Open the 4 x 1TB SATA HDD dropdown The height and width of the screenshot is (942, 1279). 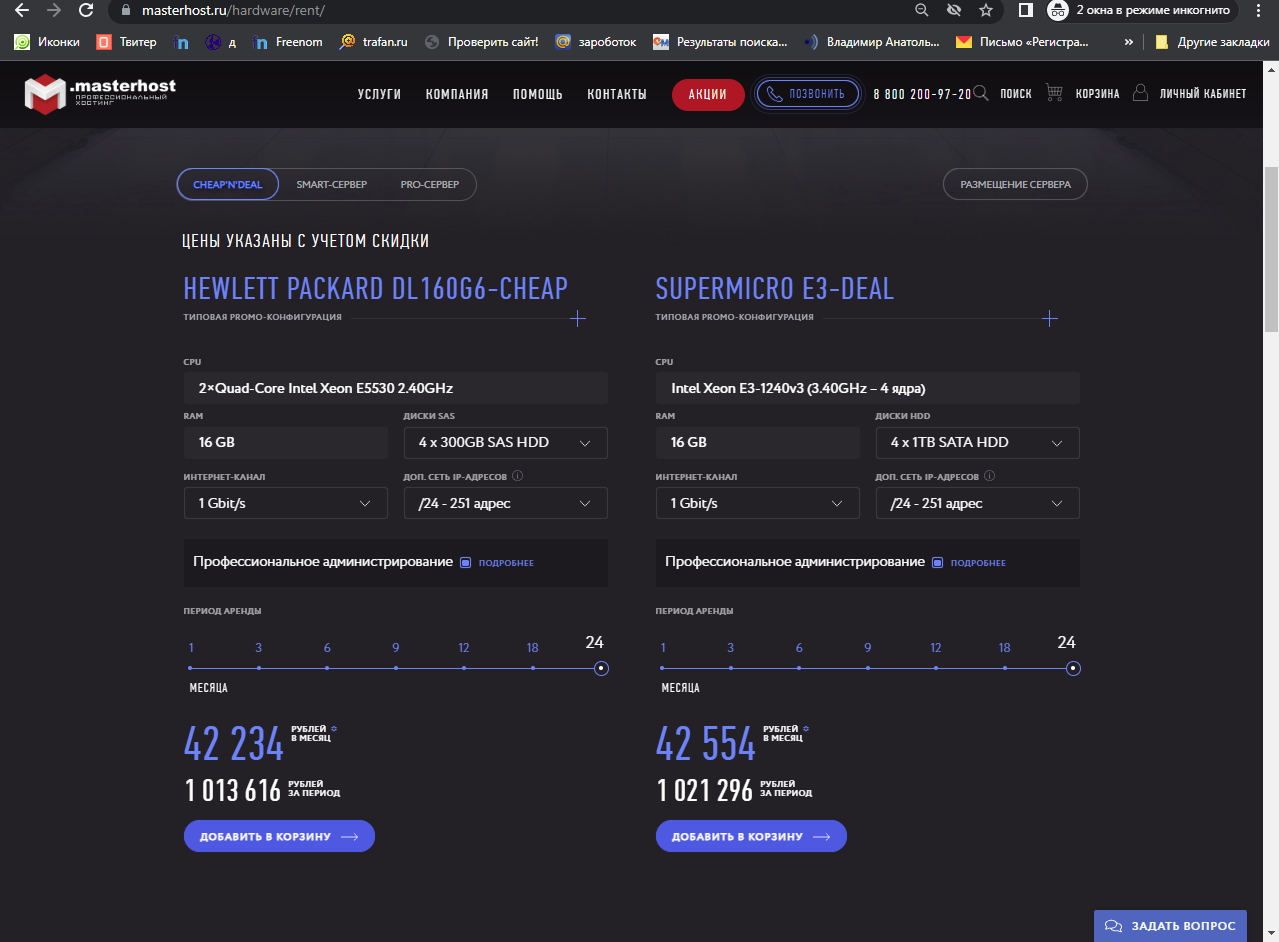click(977, 443)
